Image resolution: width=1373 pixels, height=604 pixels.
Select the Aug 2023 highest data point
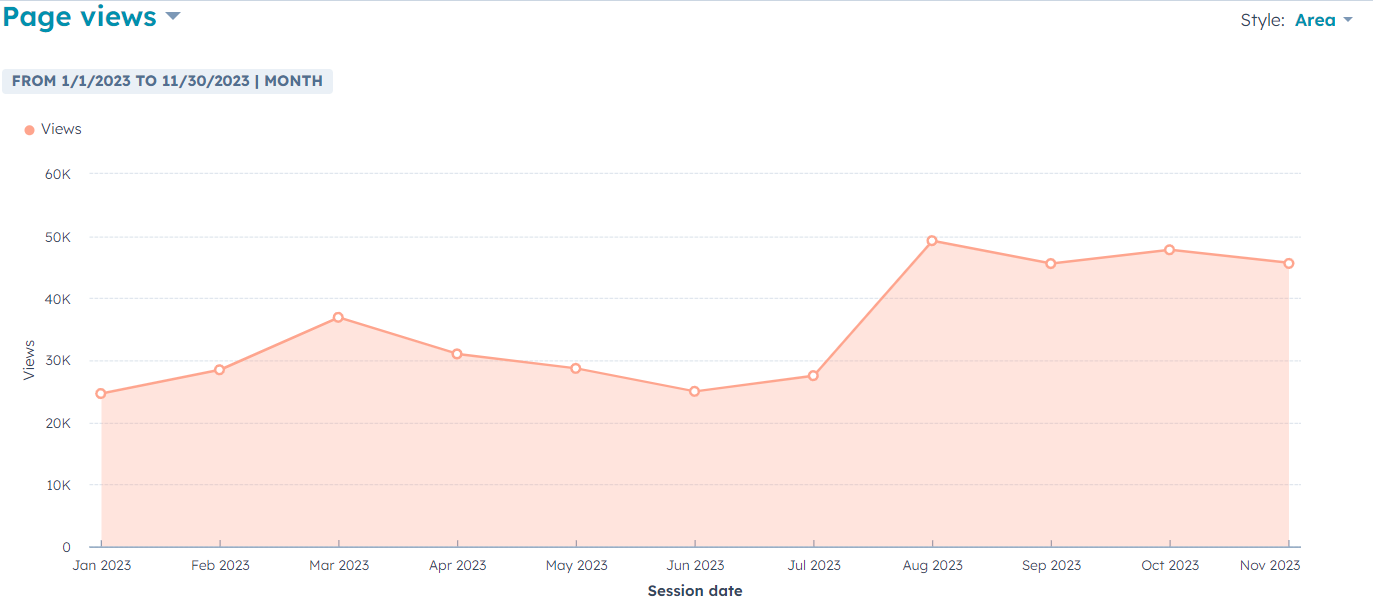tap(932, 241)
